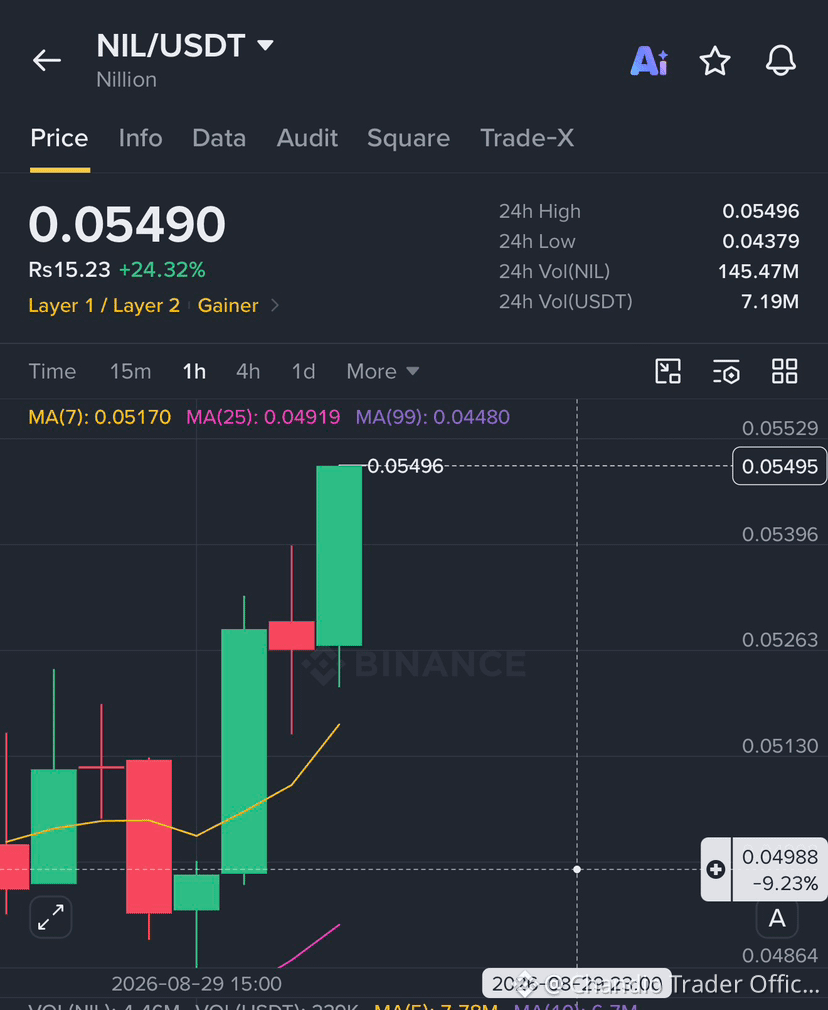
Task: Tap the Rs15.23 fiat price
Action: pos(70,269)
